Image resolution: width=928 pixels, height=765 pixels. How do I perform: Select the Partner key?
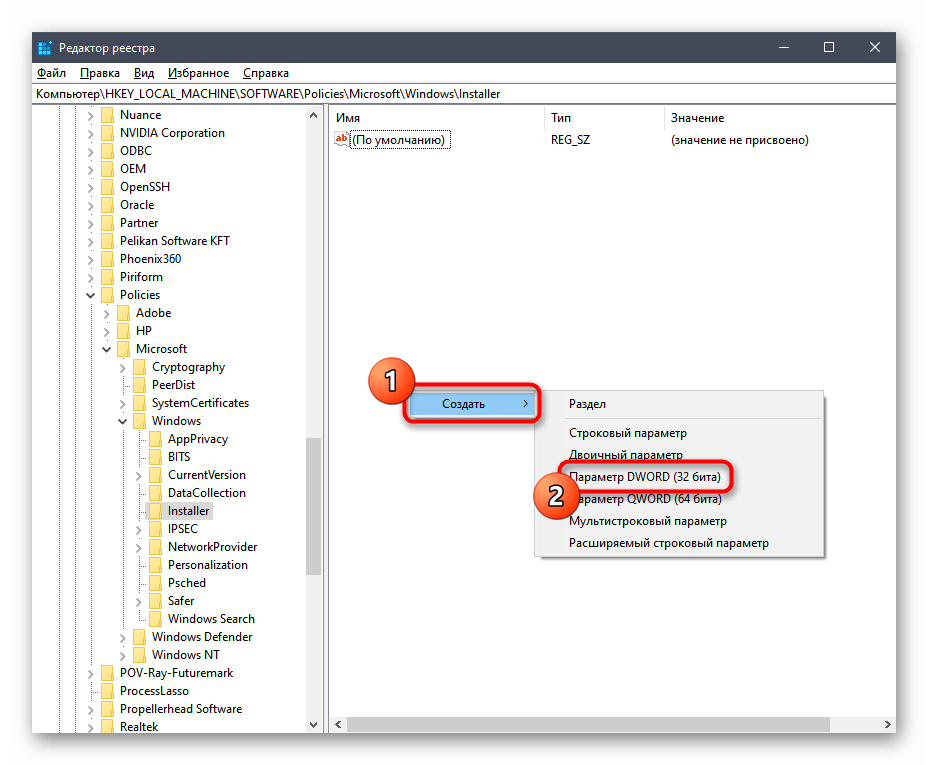pos(139,223)
